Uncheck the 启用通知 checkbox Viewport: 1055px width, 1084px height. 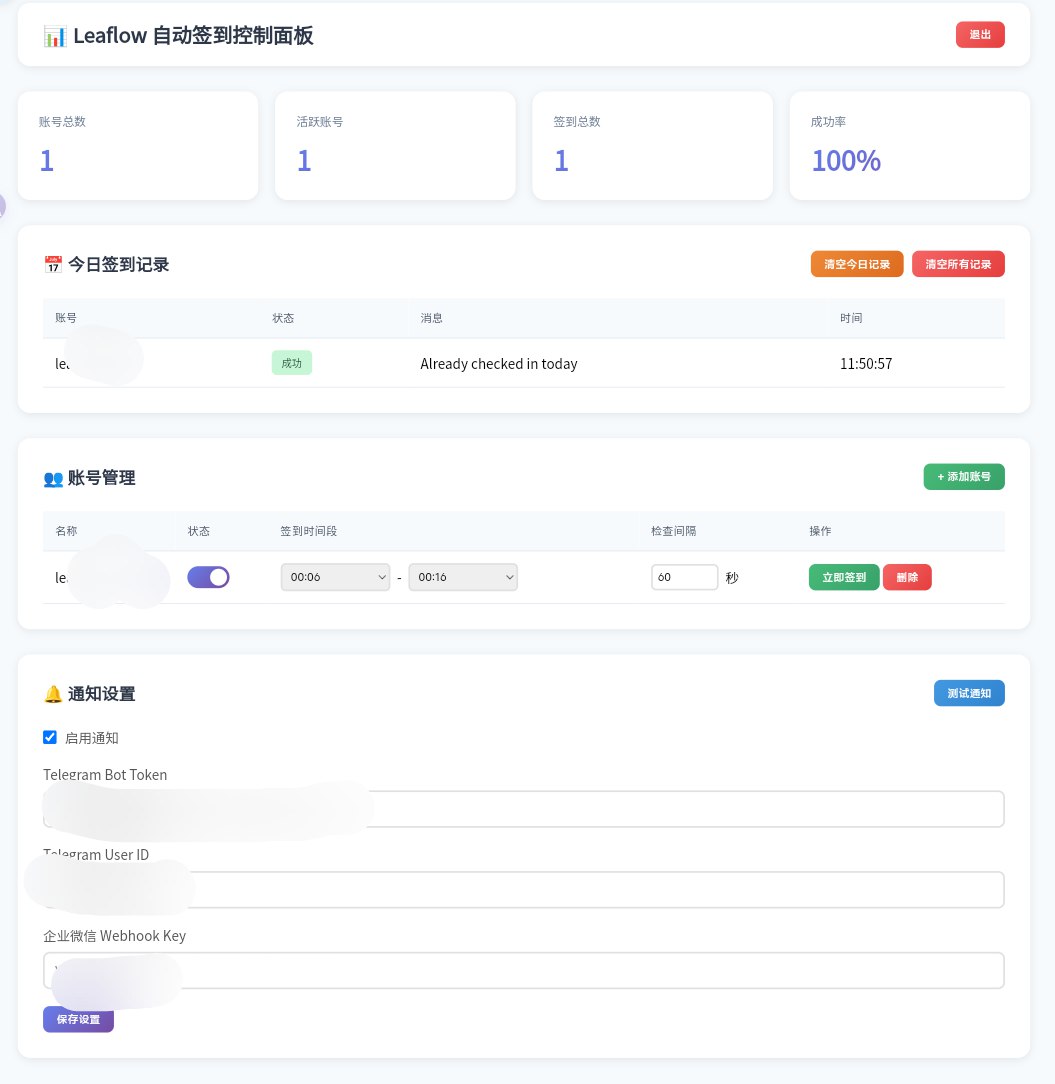coord(49,737)
